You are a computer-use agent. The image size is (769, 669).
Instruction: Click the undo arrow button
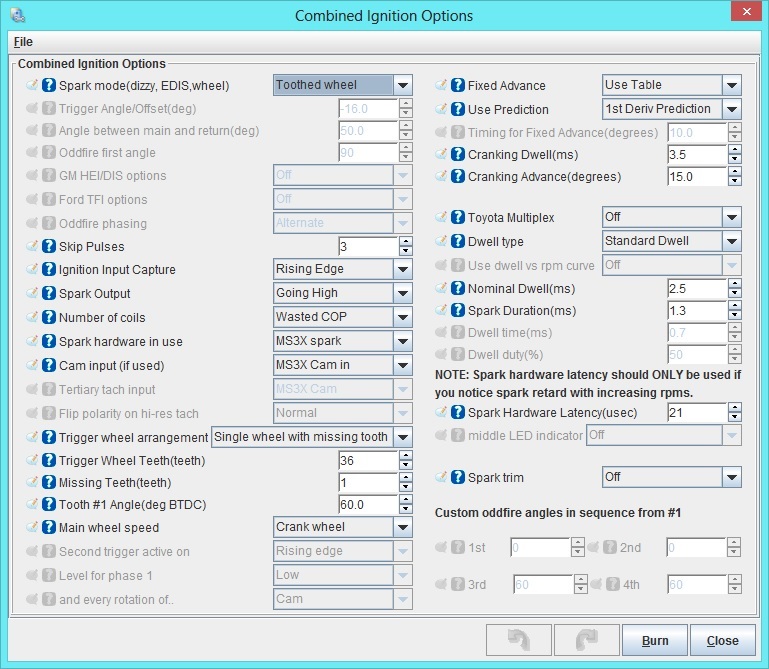[519, 640]
